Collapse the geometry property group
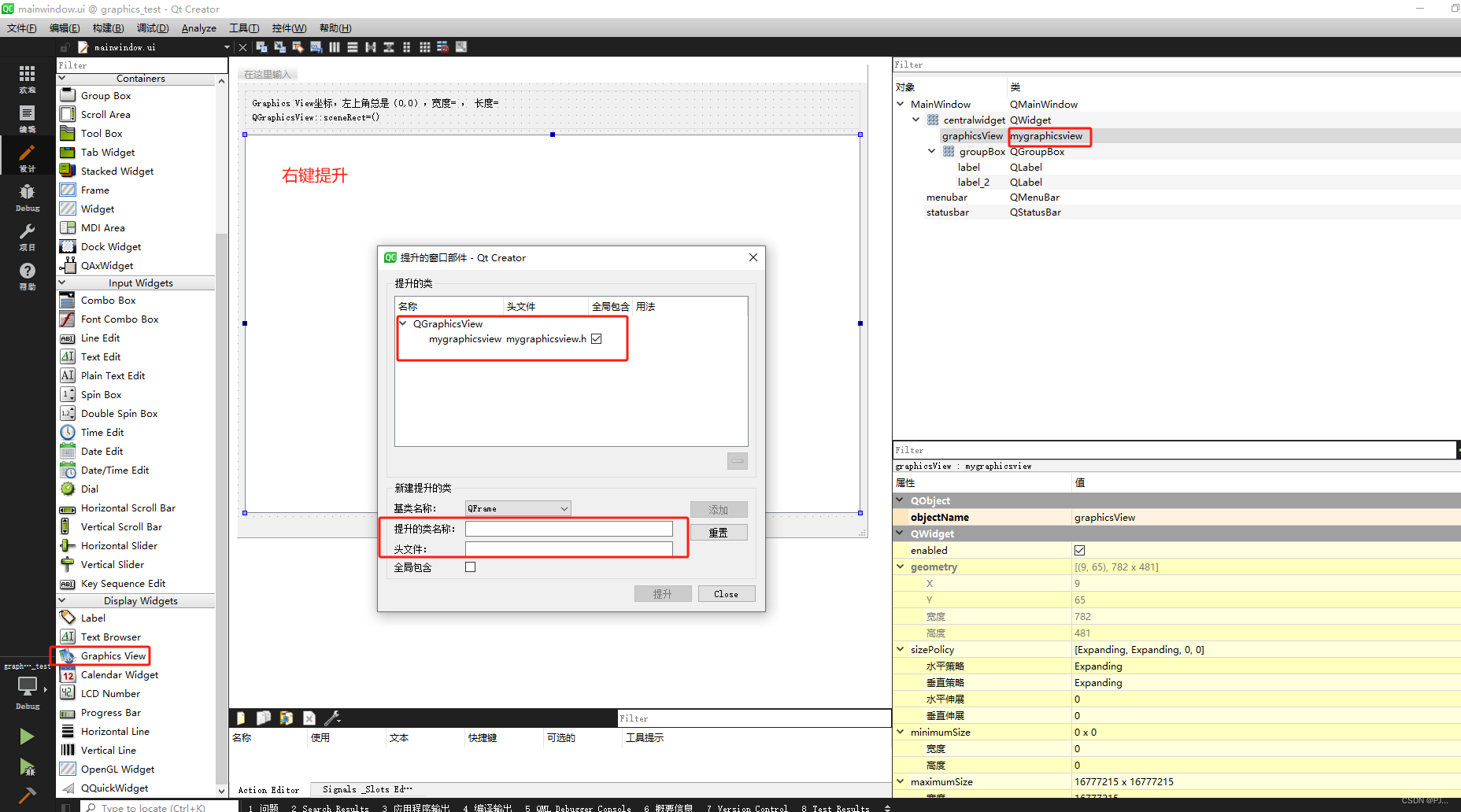The height and width of the screenshot is (812, 1461). point(900,567)
